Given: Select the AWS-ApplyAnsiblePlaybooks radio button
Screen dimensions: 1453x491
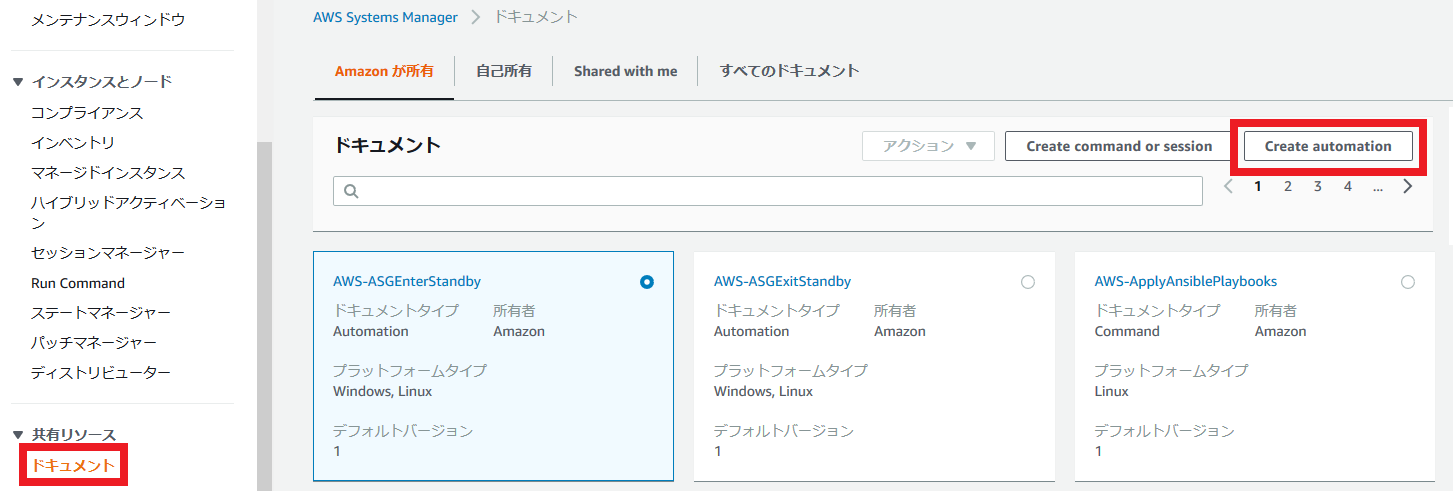Looking at the screenshot, I should point(1408,282).
